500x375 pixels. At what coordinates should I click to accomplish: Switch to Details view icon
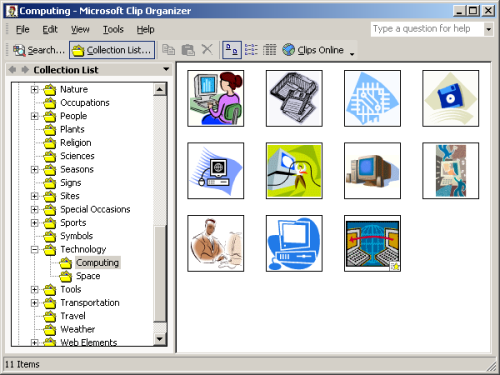269,50
